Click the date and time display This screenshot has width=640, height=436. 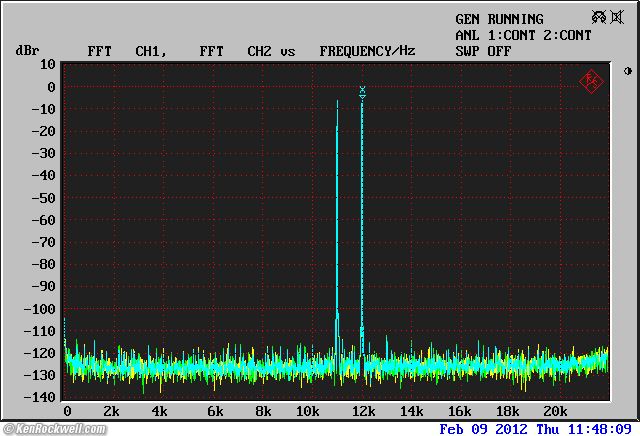535,428
